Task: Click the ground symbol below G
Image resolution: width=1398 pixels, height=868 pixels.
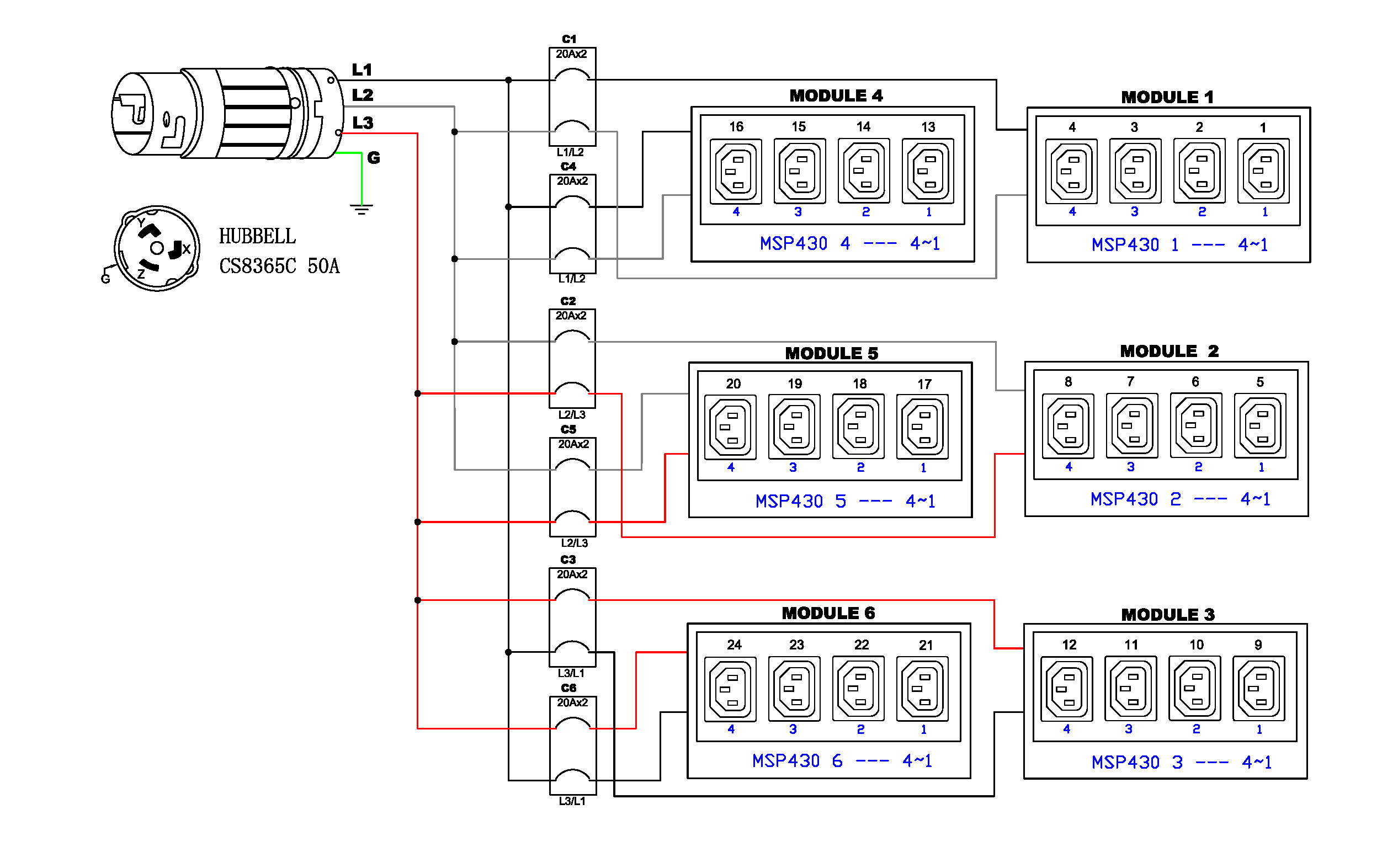Action: coord(361,209)
